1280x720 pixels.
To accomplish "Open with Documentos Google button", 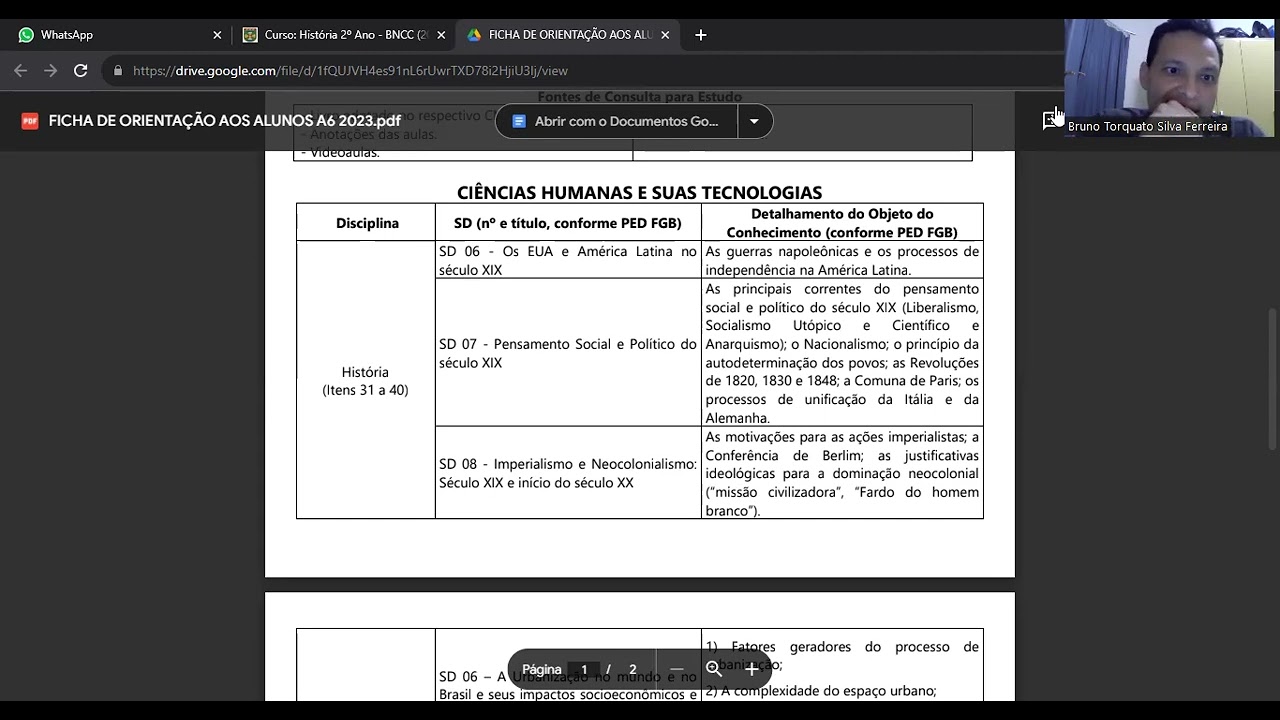I will tap(616, 121).
